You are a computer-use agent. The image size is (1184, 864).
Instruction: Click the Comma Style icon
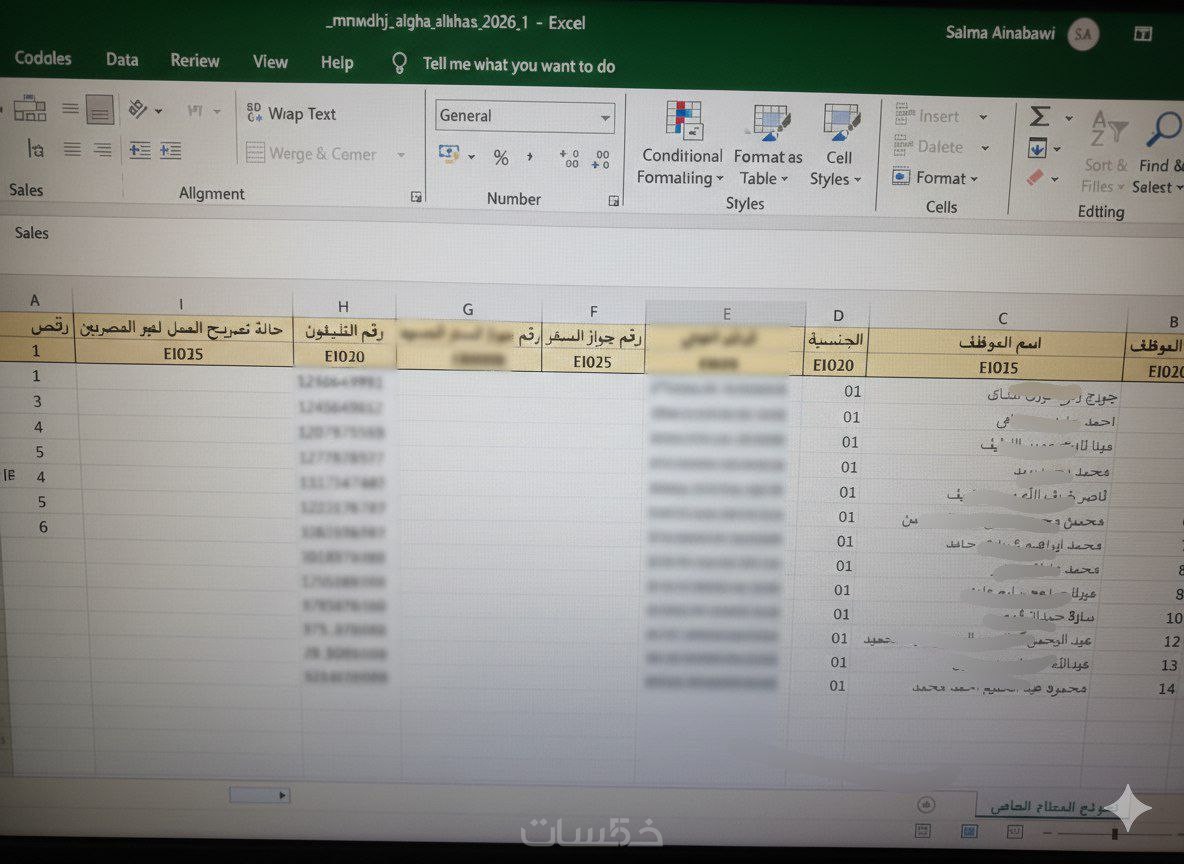[x=530, y=157]
